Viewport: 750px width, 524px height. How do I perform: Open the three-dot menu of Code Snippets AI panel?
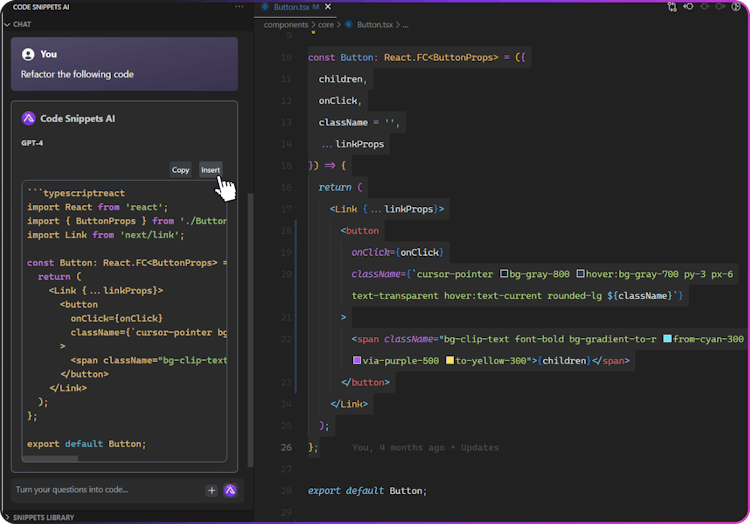pos(238,7)
